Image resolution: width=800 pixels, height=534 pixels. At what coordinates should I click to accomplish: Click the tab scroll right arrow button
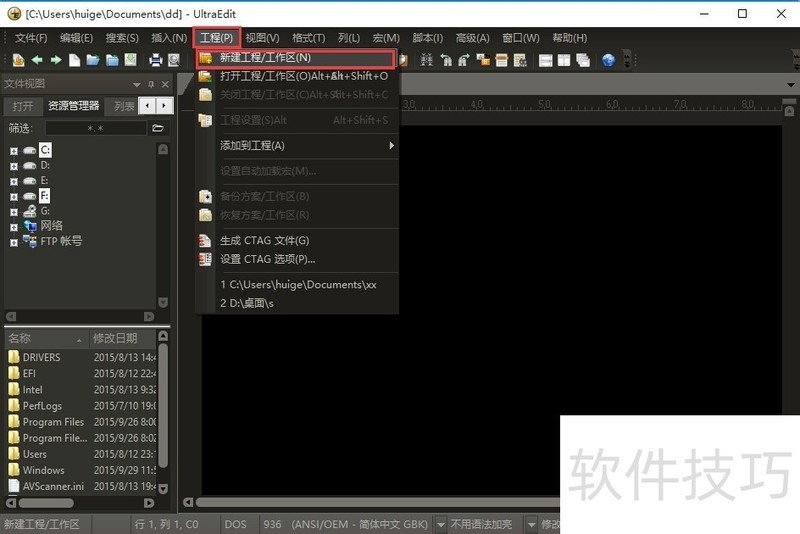[x=164, y=106]
